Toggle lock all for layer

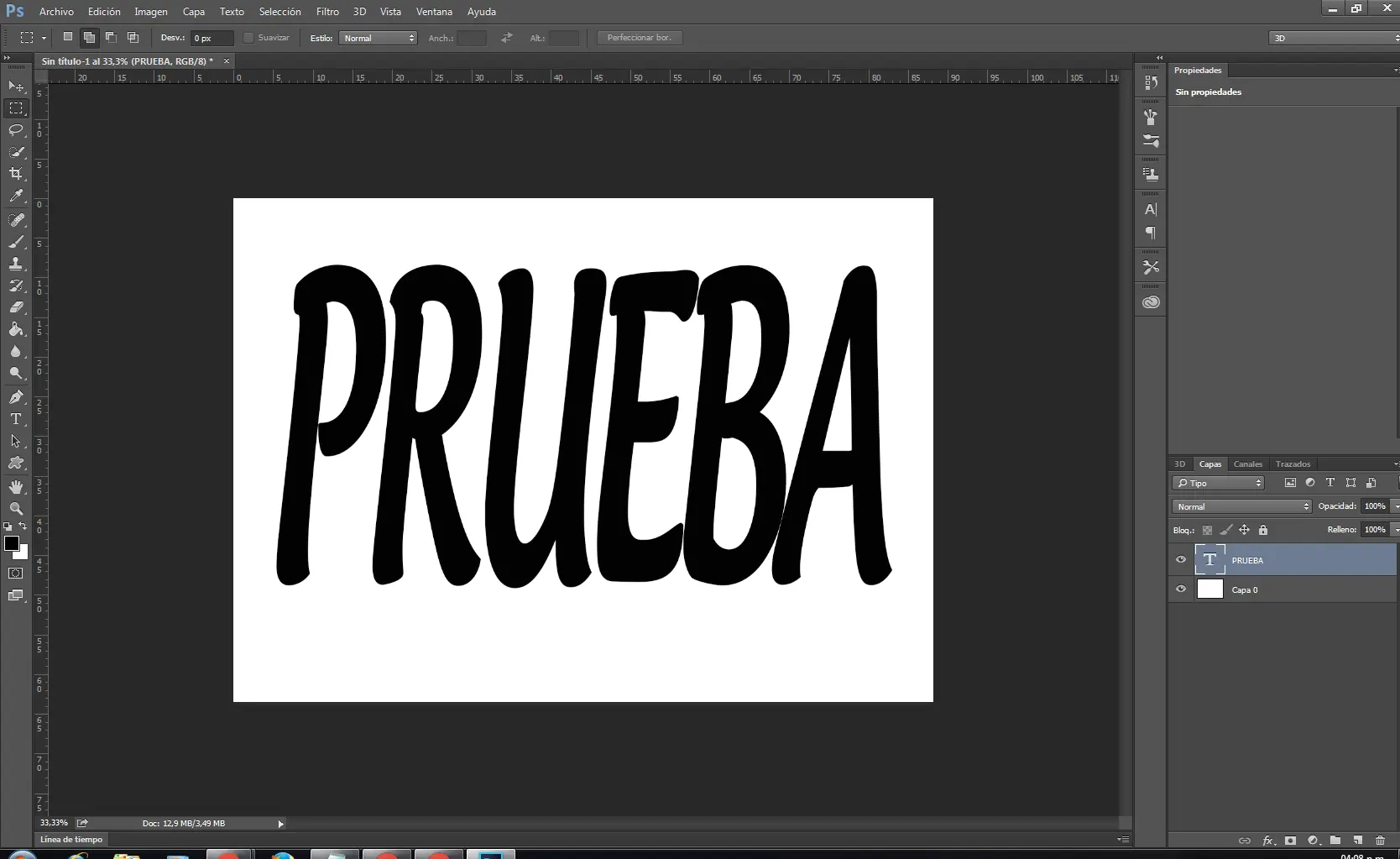(1263, 530)
